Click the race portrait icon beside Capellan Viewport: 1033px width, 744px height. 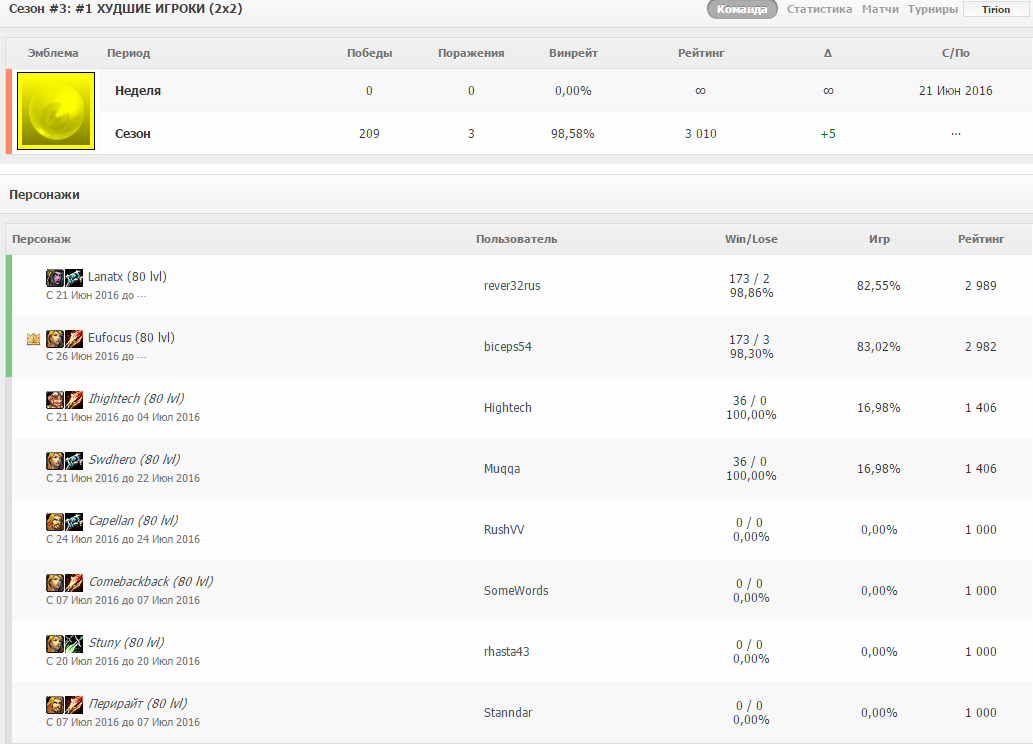(x=55, y=521)
